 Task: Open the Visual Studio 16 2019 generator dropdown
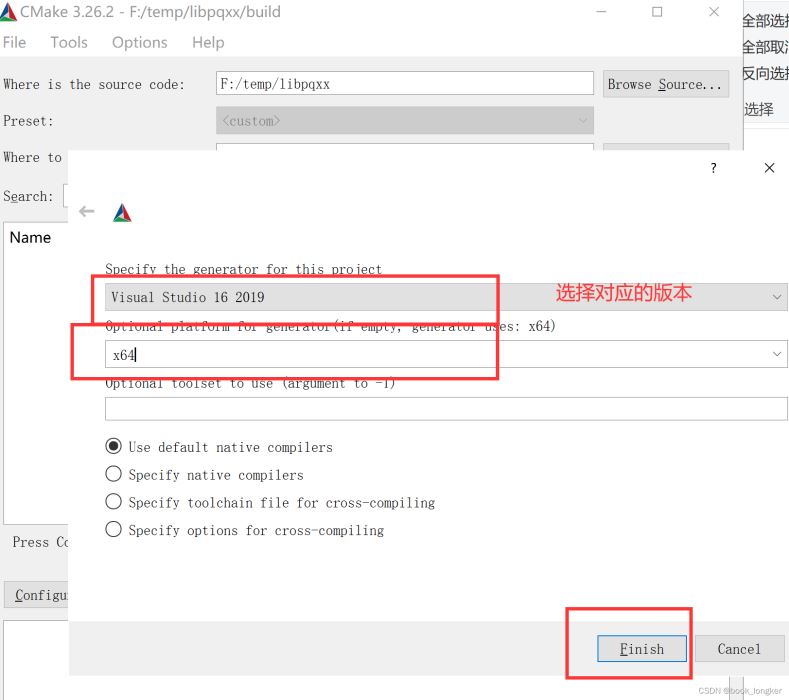coord(446,297)
